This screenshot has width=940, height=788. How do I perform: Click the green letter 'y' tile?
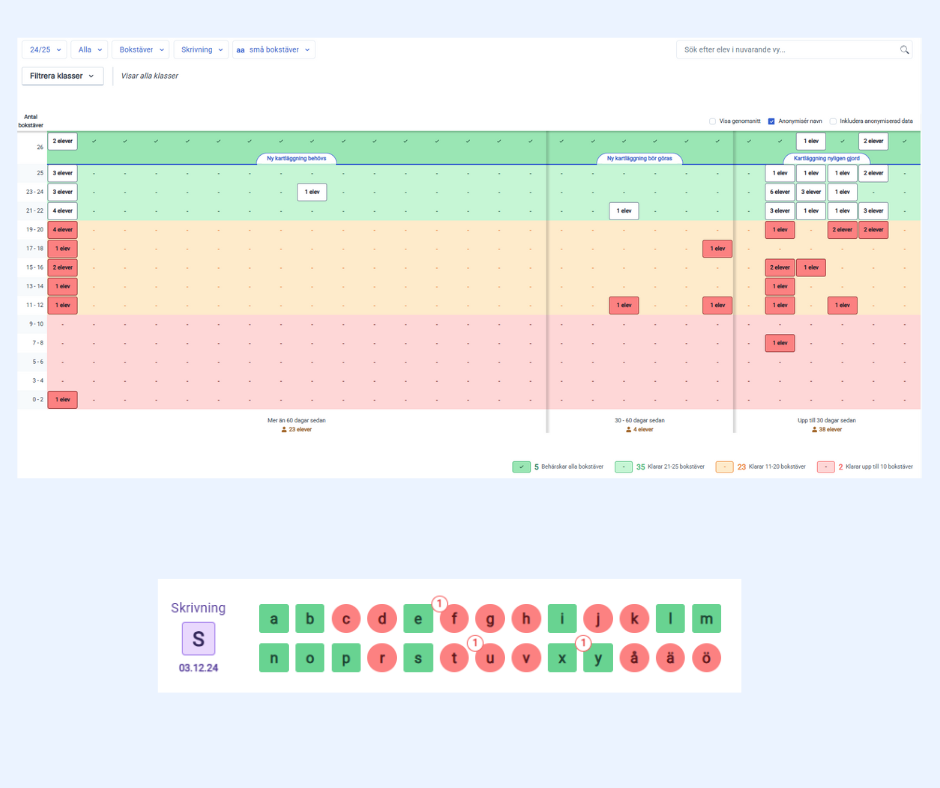point(598,658)
